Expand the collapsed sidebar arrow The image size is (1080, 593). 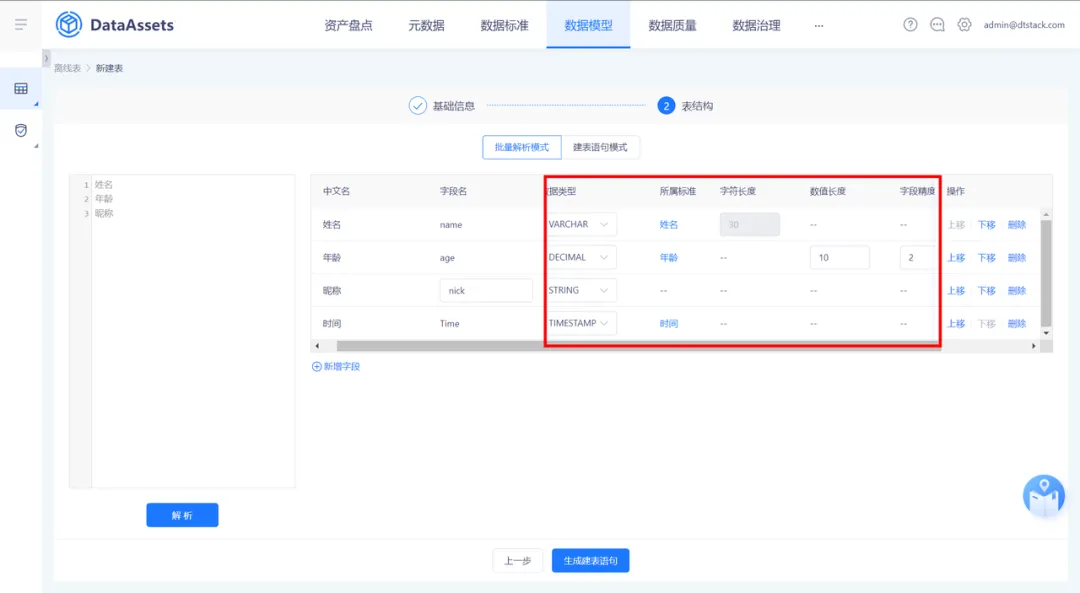(x=46, y=59)
